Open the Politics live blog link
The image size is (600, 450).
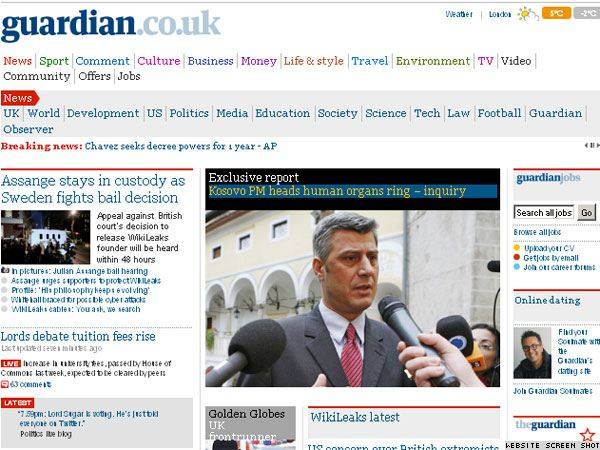[x=46, y=434]
